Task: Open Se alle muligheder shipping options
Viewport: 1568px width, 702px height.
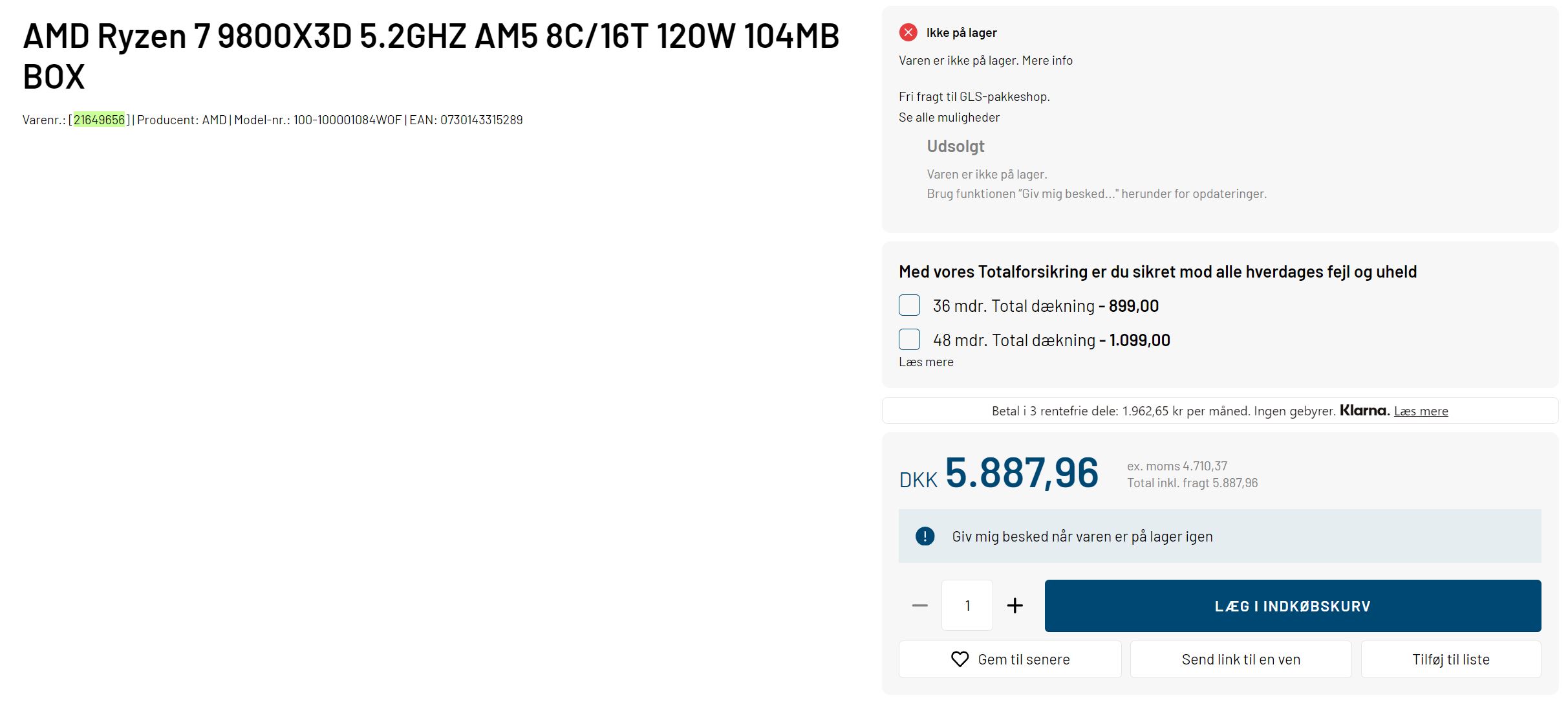Action: 948,117
